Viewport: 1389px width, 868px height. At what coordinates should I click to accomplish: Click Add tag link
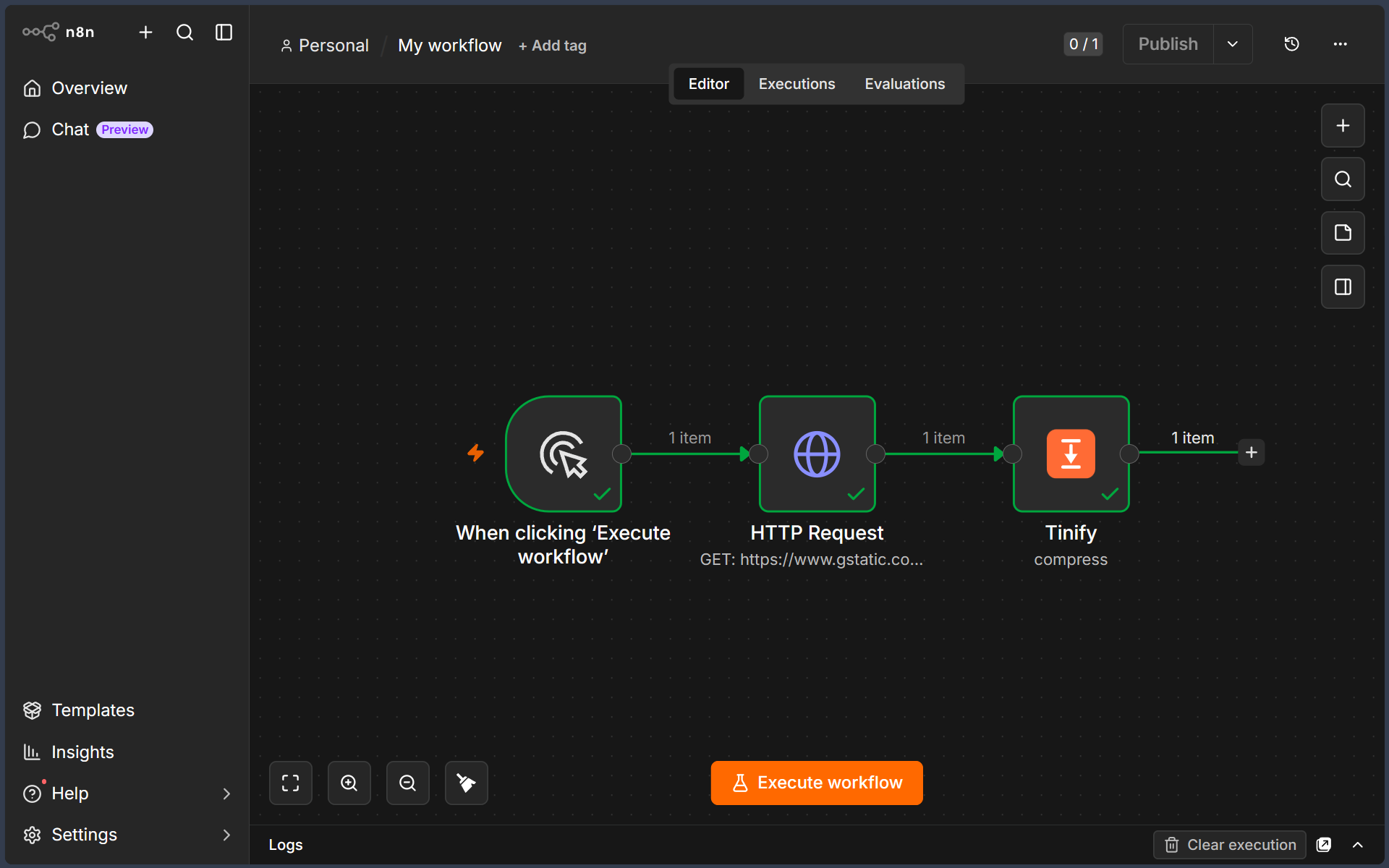pos(552,46)
